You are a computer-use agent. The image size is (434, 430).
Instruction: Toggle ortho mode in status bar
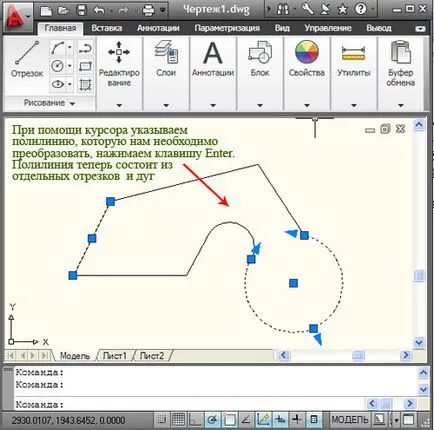click(x=195, y=419)
